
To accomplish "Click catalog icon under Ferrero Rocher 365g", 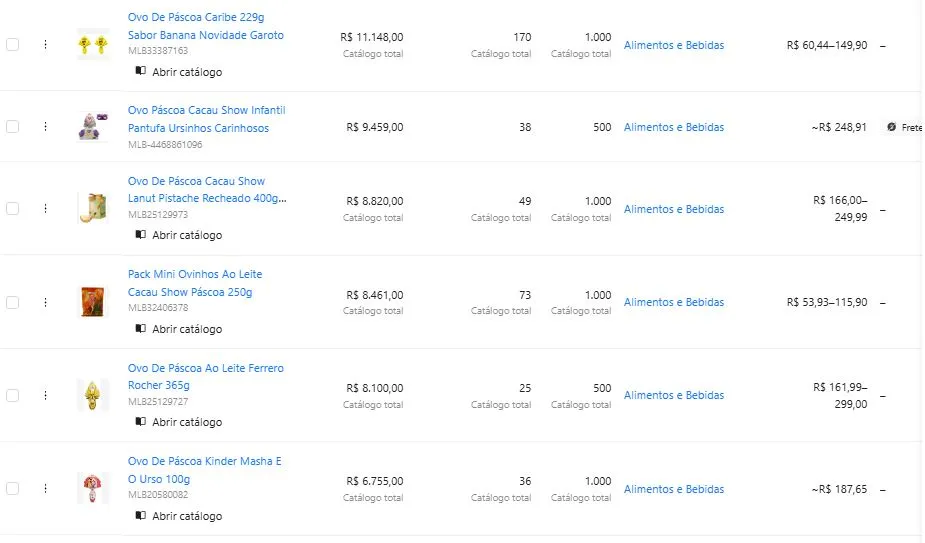I will point(141,422).
